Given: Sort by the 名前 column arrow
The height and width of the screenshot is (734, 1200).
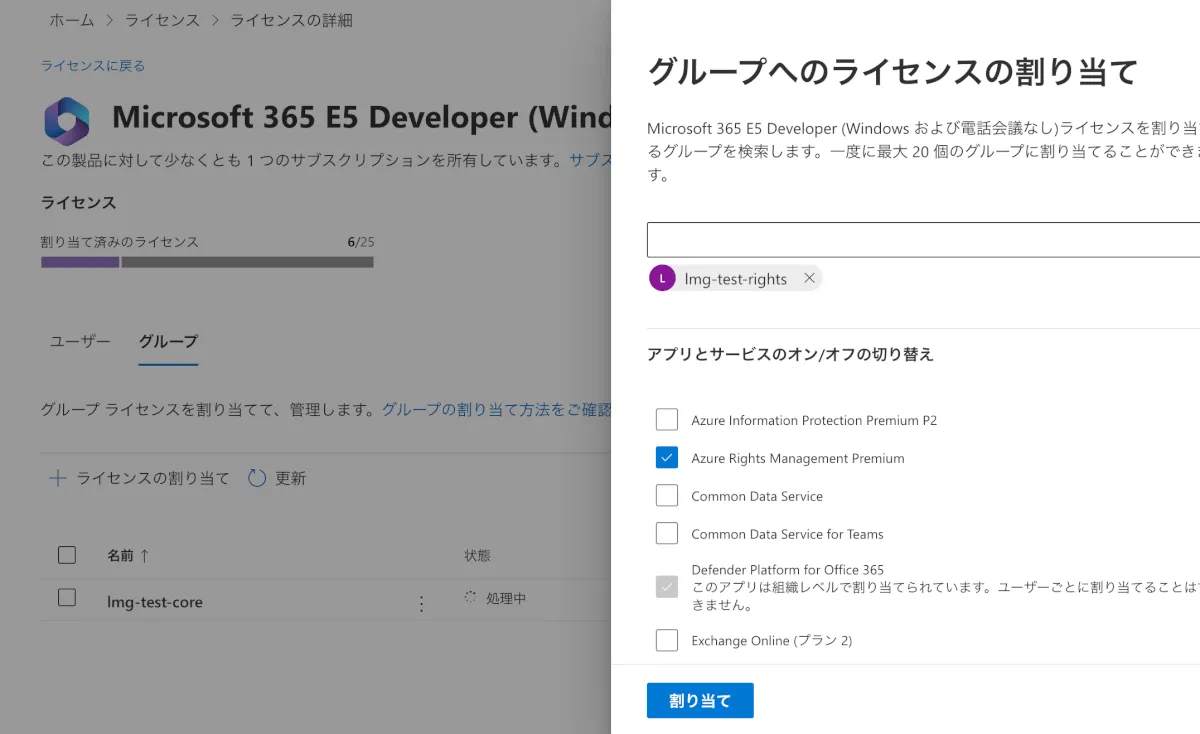Looking at the screenshot, I should [144, 556].
